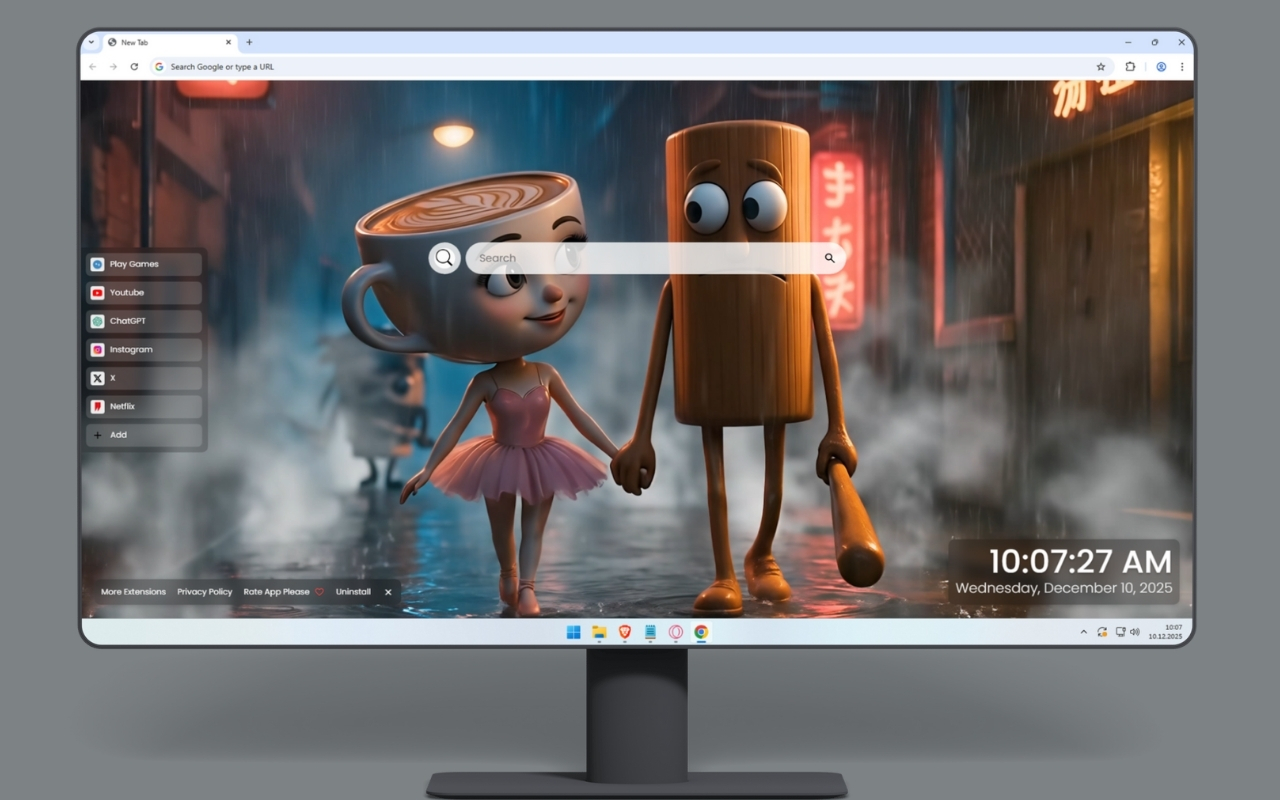The width and height of the screenshot is (1280, 800).
Task: Click the Uninstall link
Action: point(353,592)
